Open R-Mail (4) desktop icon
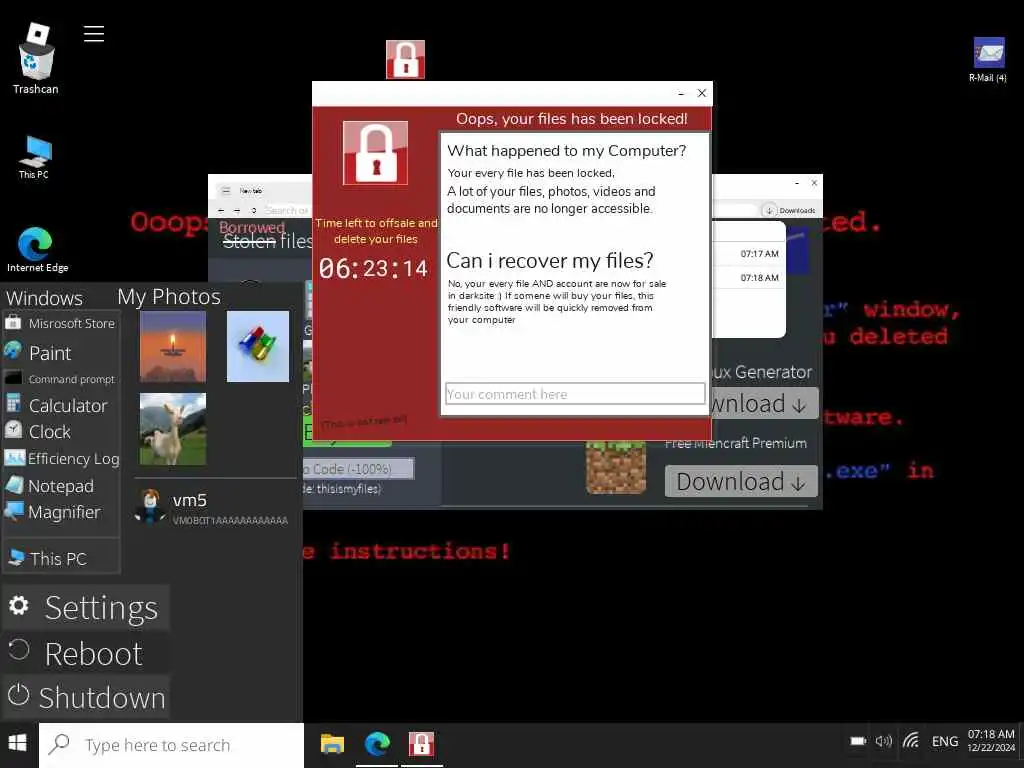 pyautogui.click(x=988, y=60)
